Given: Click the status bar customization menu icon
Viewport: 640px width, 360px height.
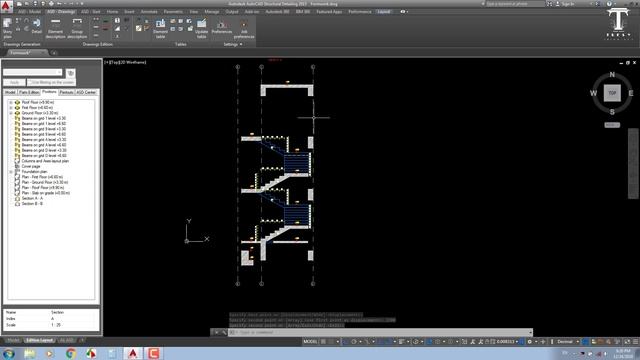Looking at the screenshot, I should tap(636, 342).
